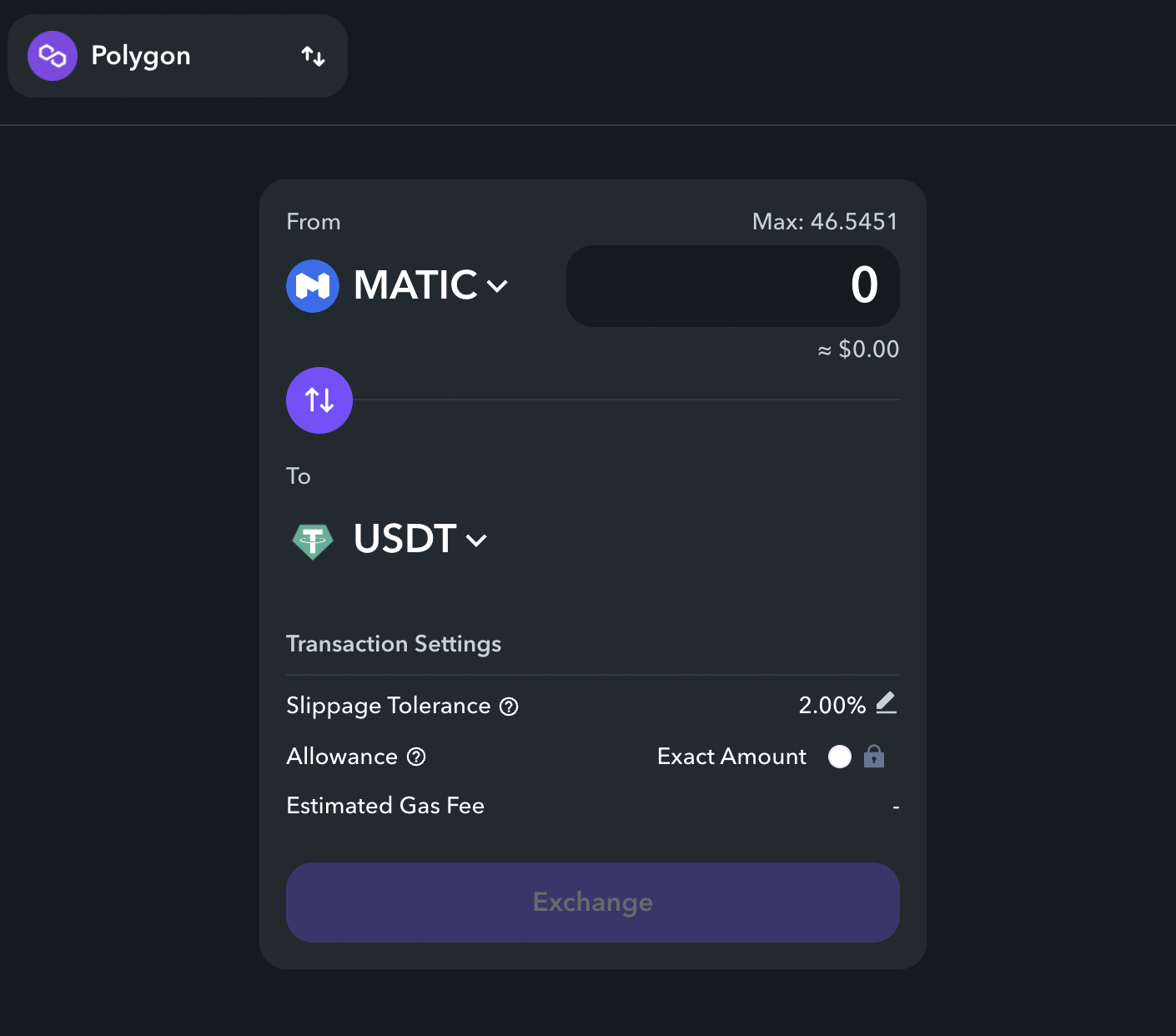The height and width of the screenshot is (1036, 1176).
Task: Select the USDT token name
Action: point(405,539)
